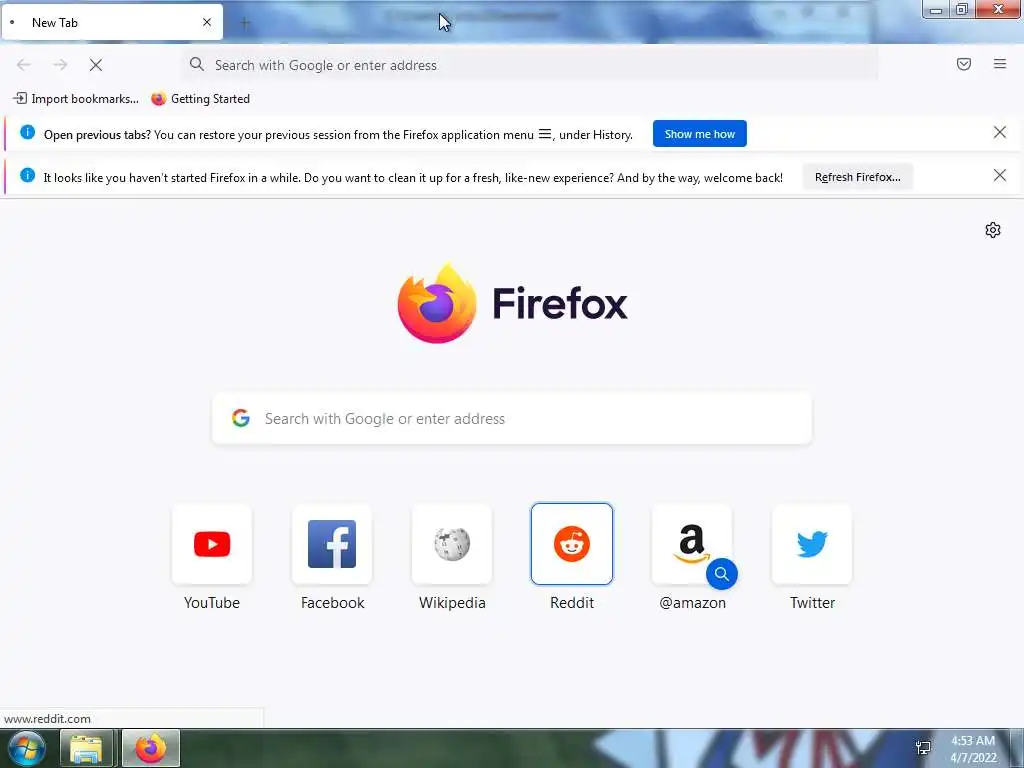
Task: Click the info icon on previous tabs notice
Action: click(x=27, y=133)
